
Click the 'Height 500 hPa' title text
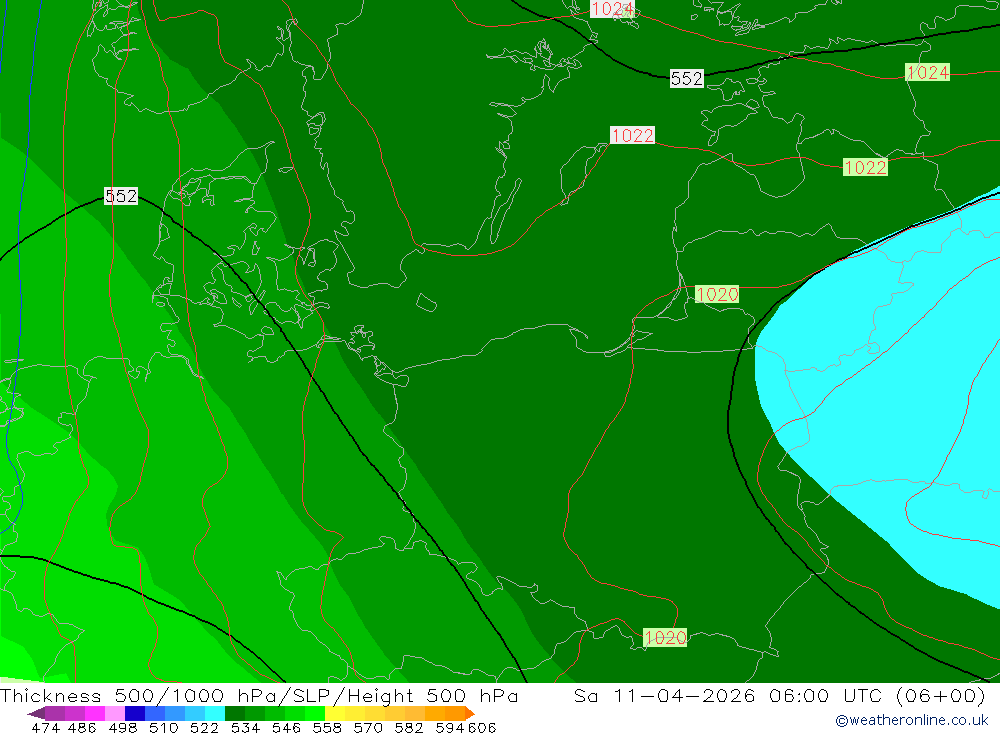(x=432, y=695)
